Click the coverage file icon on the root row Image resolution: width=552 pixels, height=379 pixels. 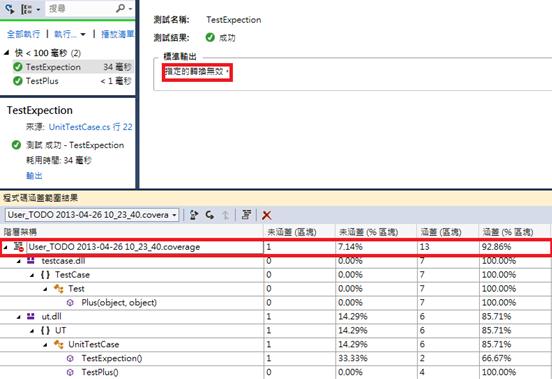point(19,247)
